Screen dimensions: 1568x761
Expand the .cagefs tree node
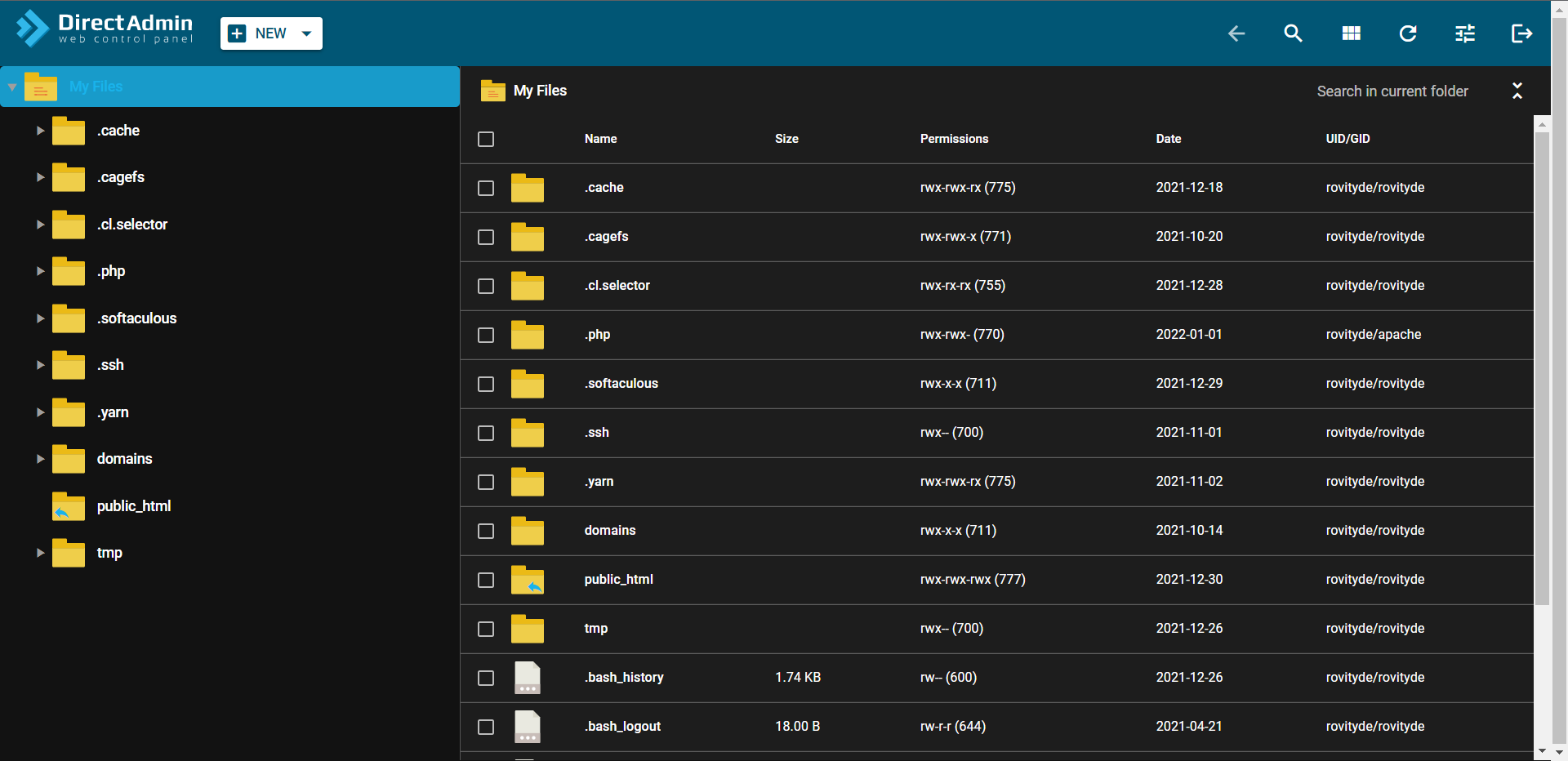40,177
